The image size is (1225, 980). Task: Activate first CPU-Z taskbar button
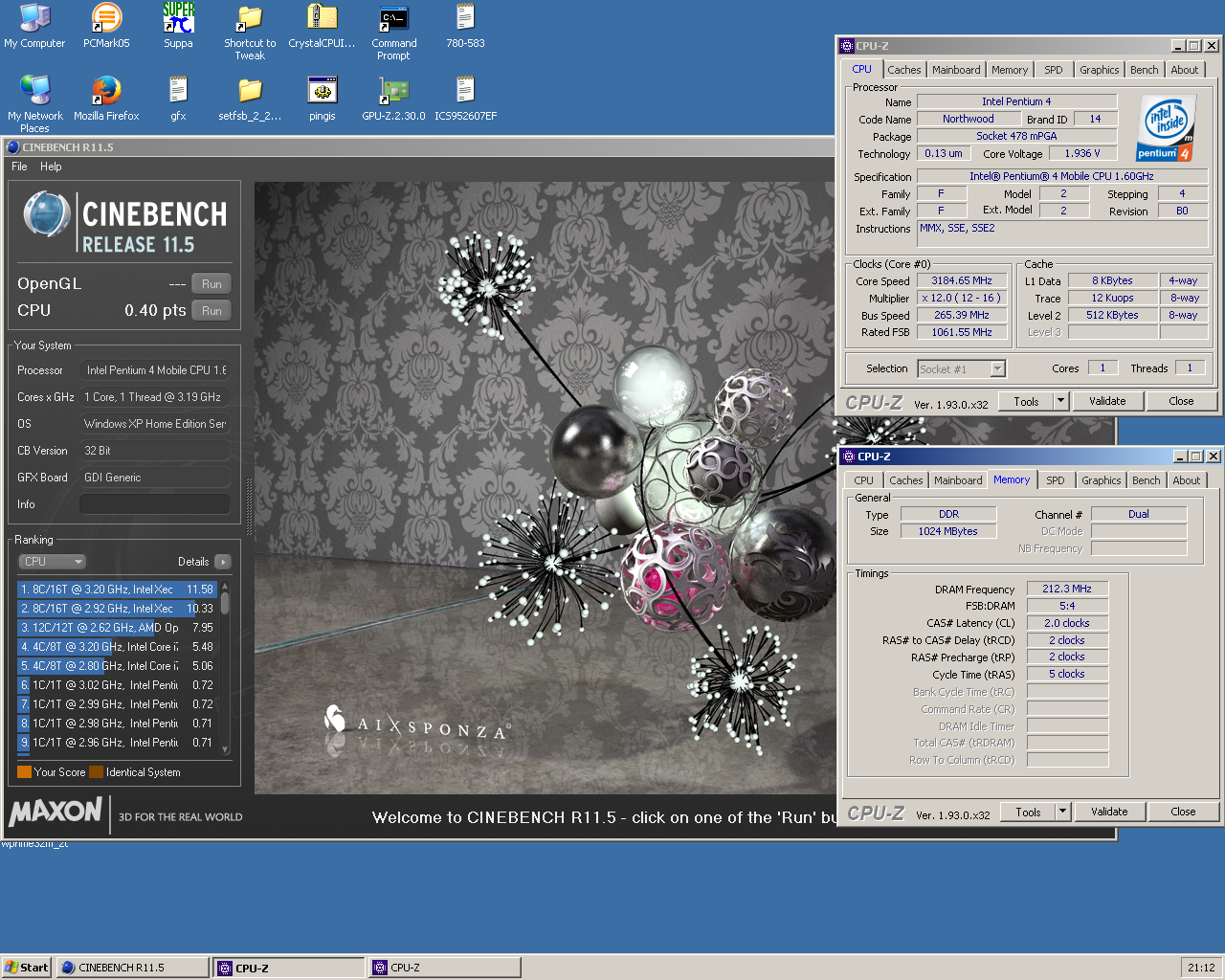pos(289,968)
